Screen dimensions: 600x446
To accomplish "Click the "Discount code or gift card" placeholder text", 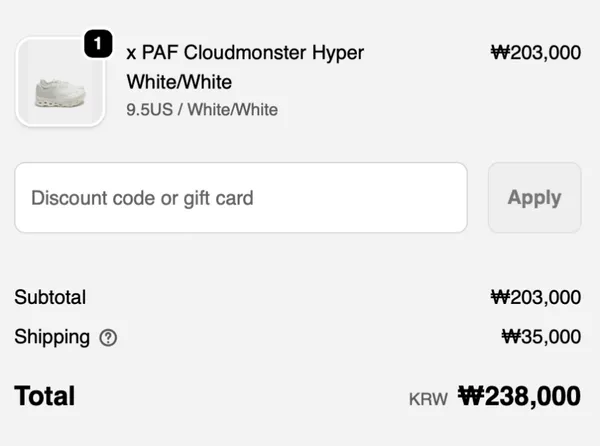I will (142, 198).
